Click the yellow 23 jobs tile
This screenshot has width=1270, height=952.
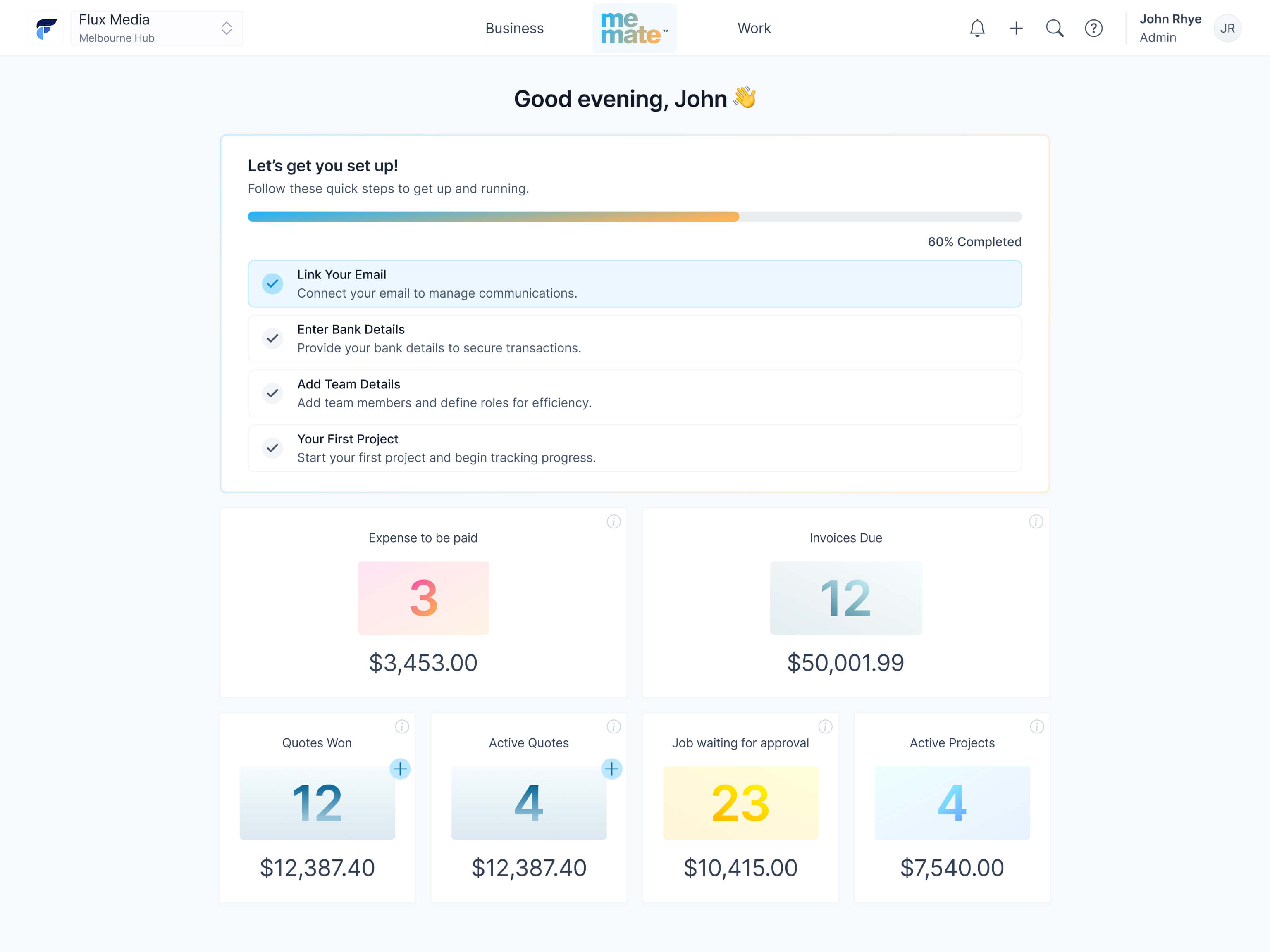[x=741, y=803]
